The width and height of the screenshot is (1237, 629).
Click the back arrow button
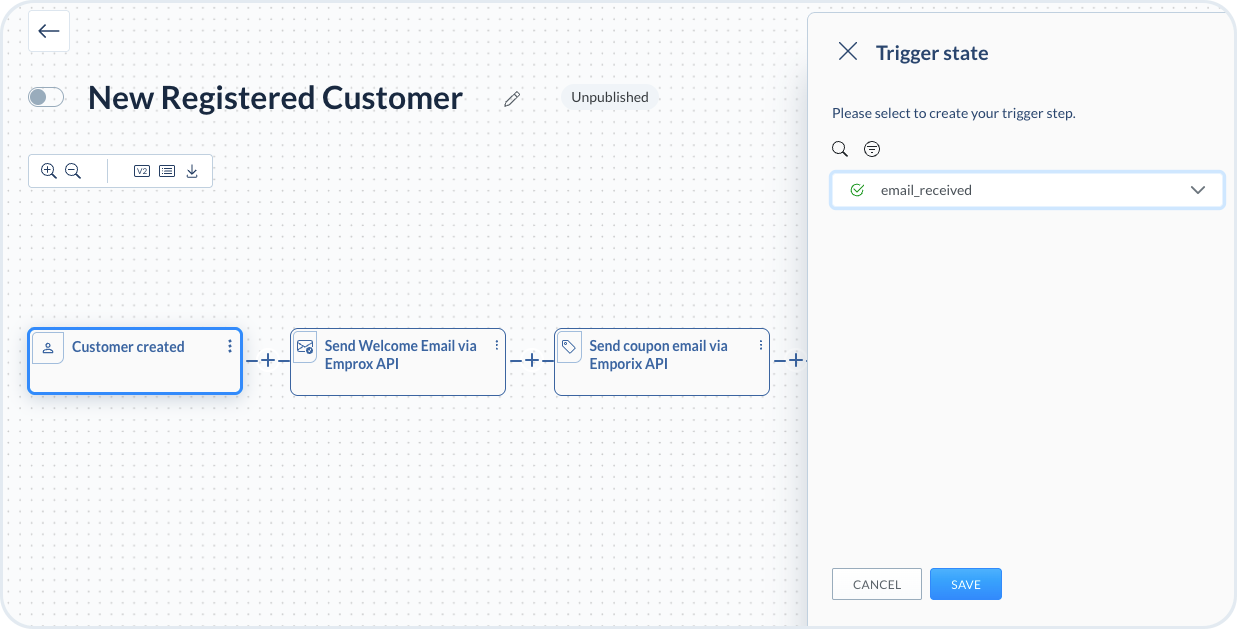pos(49,31)
